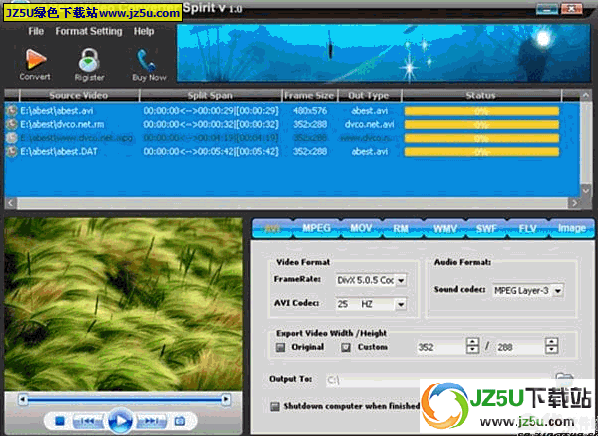Image resolution: width=598 pixels, height=436 pixels.
Task: Switch to the RM format tab
Action: pyautogui.click(x=401, y=228)
